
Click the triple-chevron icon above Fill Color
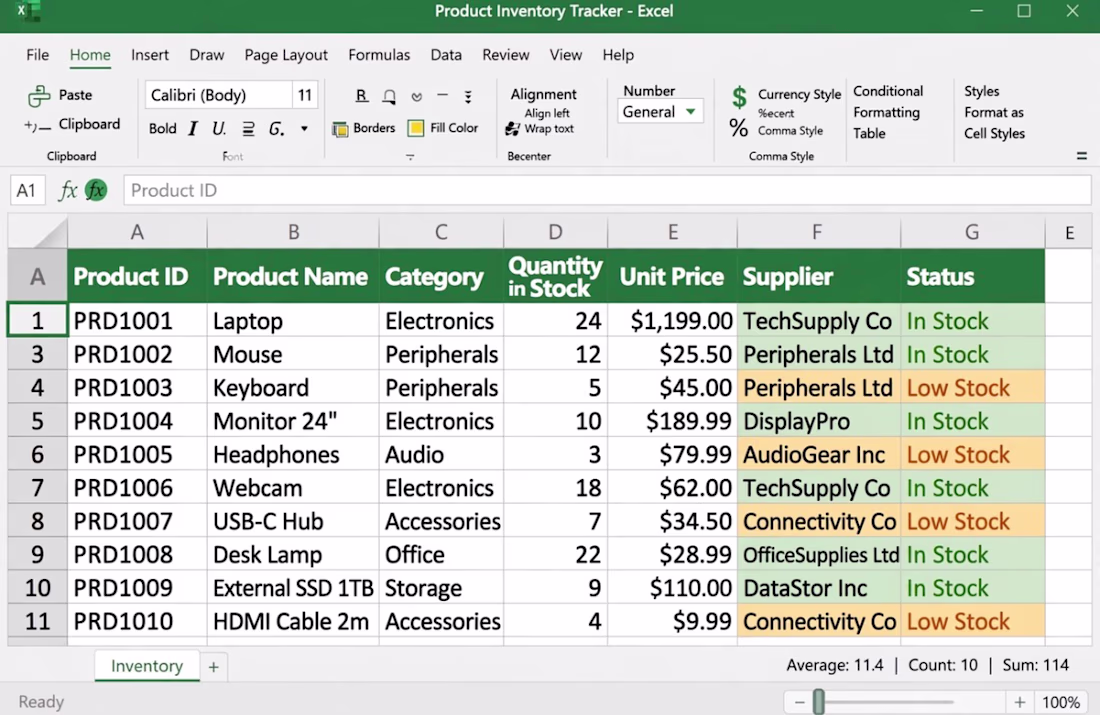468,97
